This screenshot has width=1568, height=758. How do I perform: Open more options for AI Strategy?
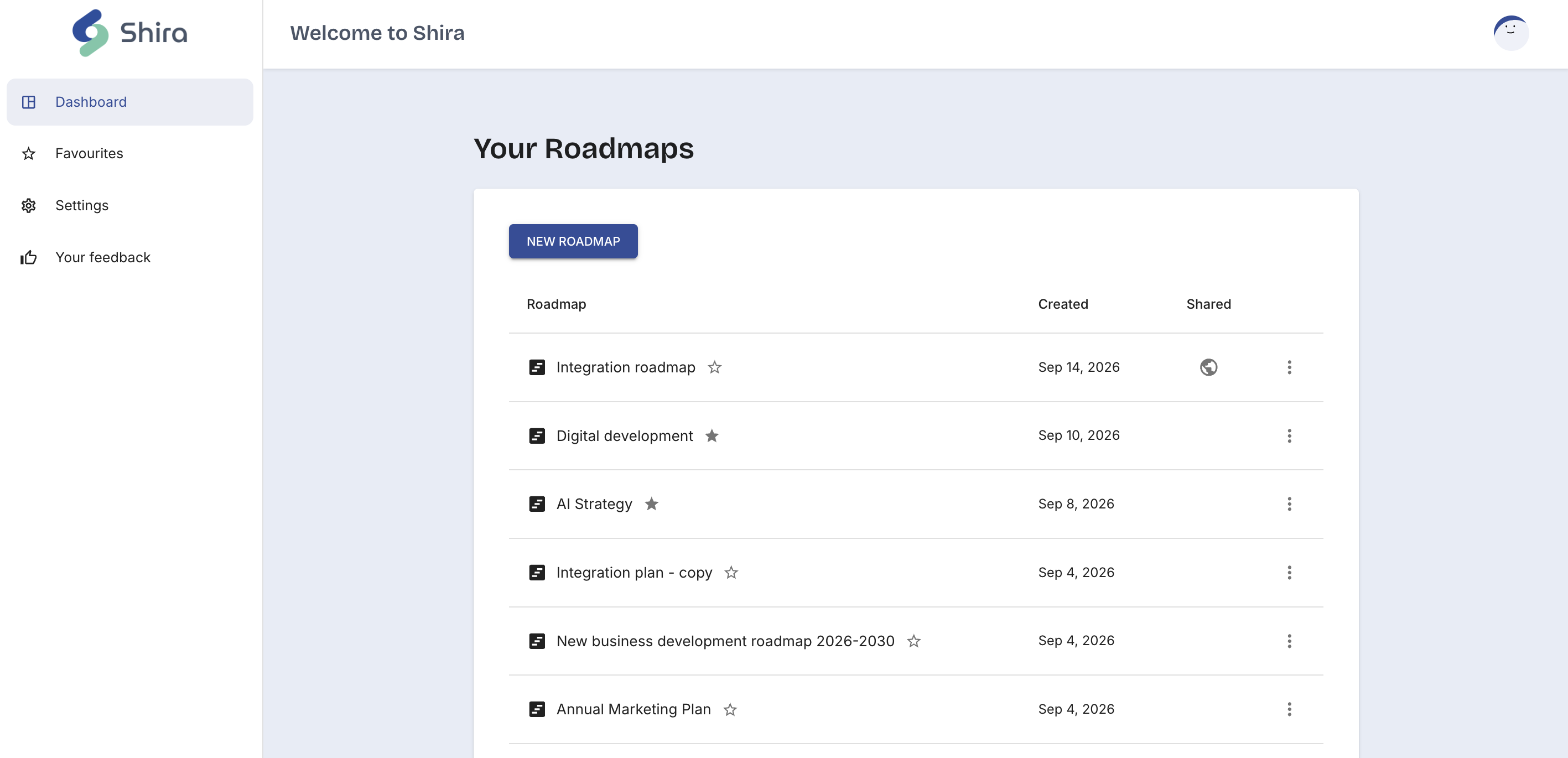(x=1289, y=504)
